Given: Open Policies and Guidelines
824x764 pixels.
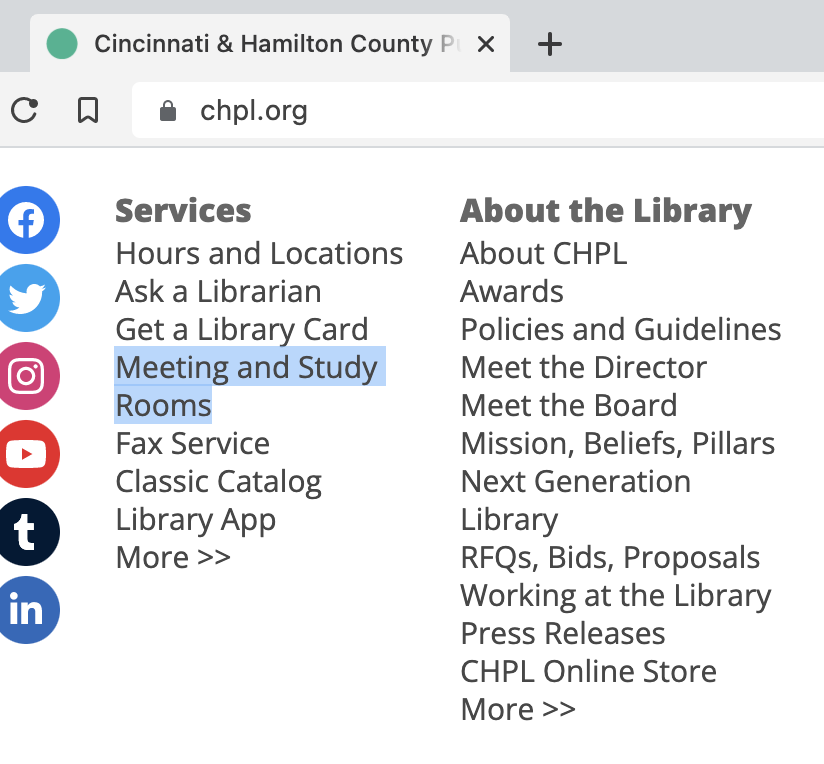Looking at the screenshot, I should (x=620, y=329).
